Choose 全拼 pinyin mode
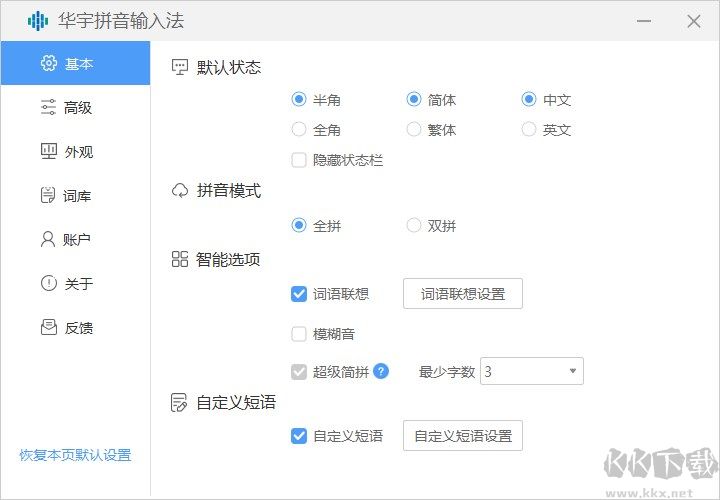Viewport: 720px width, 500px height. point(299,225)
